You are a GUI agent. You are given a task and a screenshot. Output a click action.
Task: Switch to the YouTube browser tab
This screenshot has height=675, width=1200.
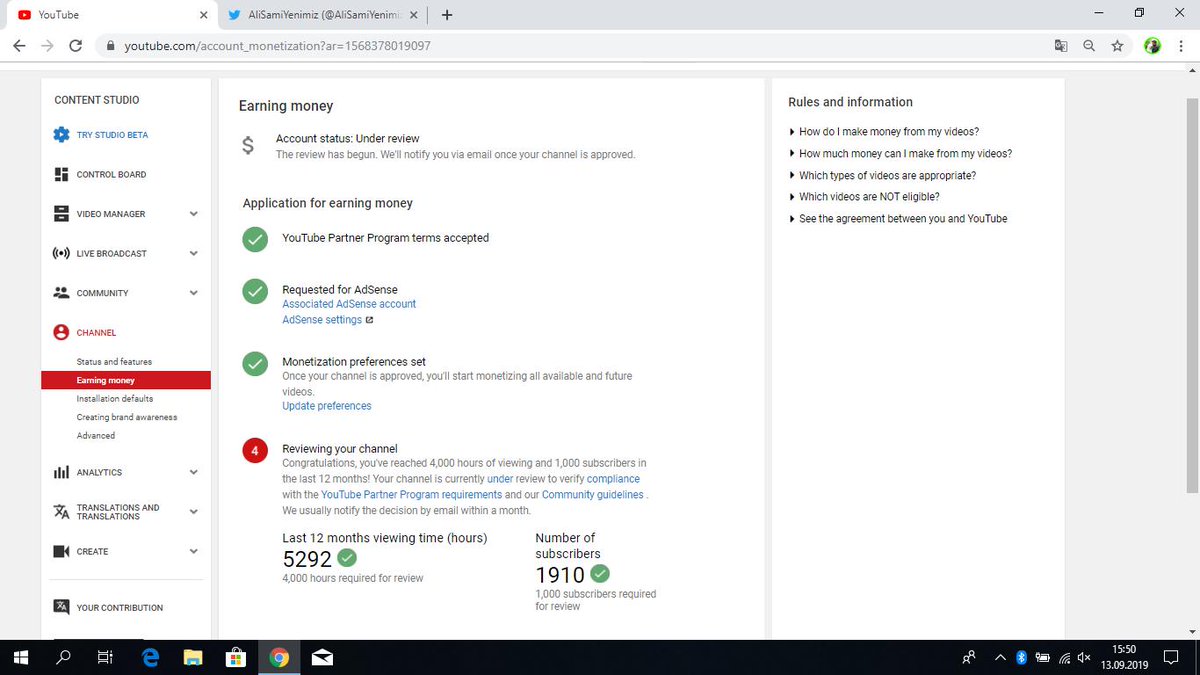(110, 15)
